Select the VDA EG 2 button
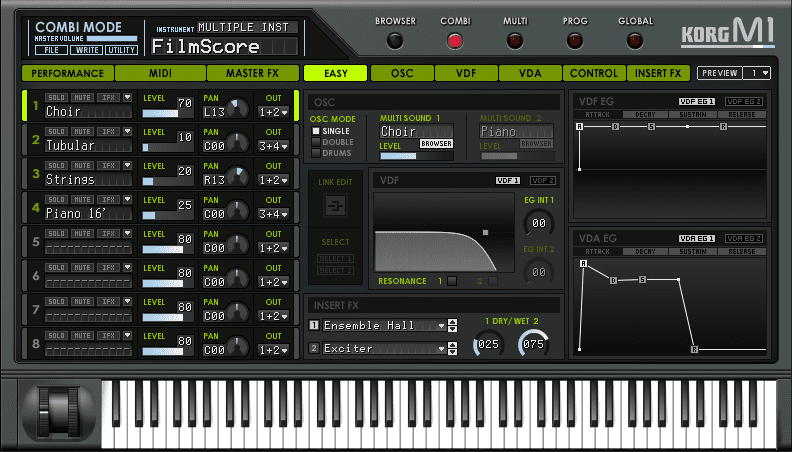The image size is (792, 452). [744, 238]
